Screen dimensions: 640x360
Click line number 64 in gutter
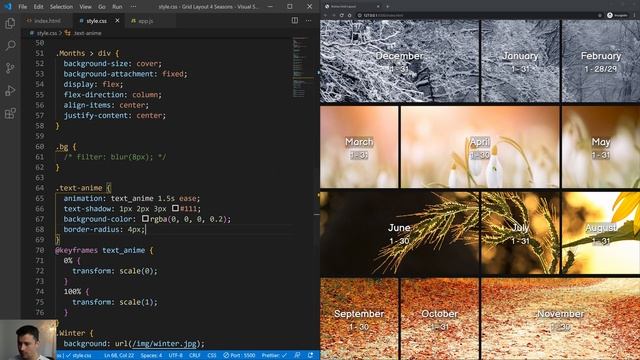tap(40, 188)
